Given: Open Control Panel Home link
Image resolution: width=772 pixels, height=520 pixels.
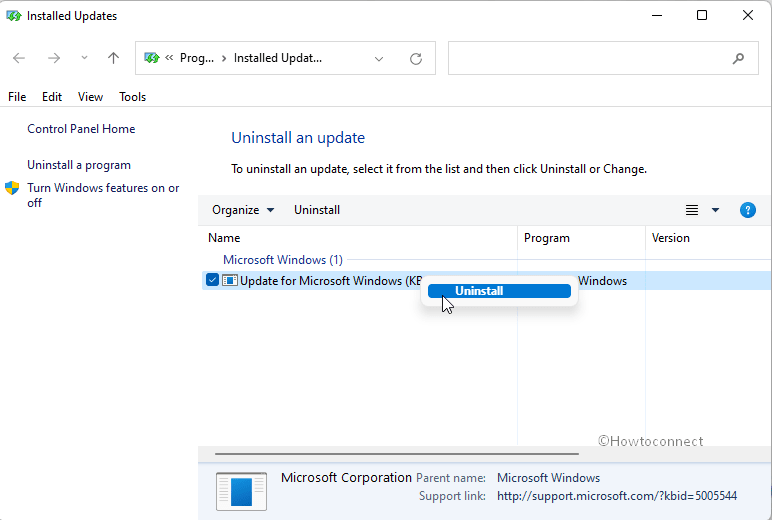Looking at the screenshot, I should (81, 129).
